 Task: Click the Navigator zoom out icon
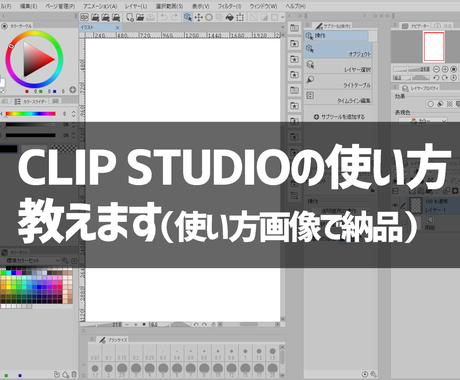436,69
